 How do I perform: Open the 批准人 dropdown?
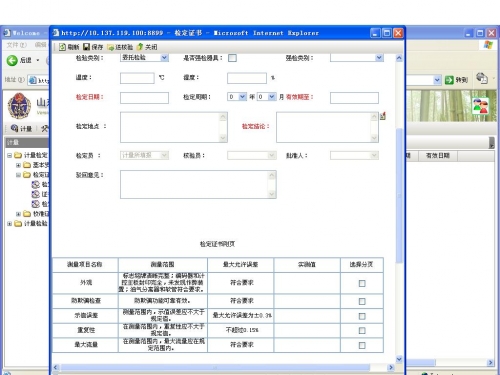(x=374, y=155)
